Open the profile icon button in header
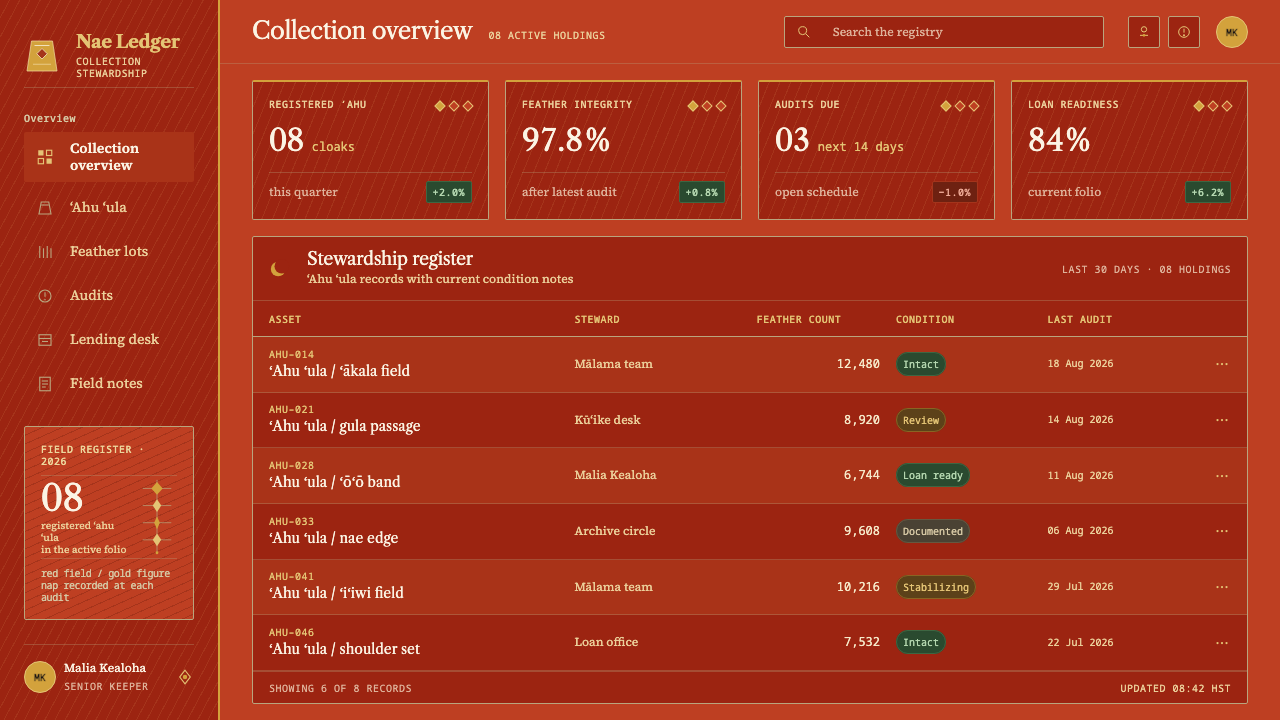 click(1144, 32)
